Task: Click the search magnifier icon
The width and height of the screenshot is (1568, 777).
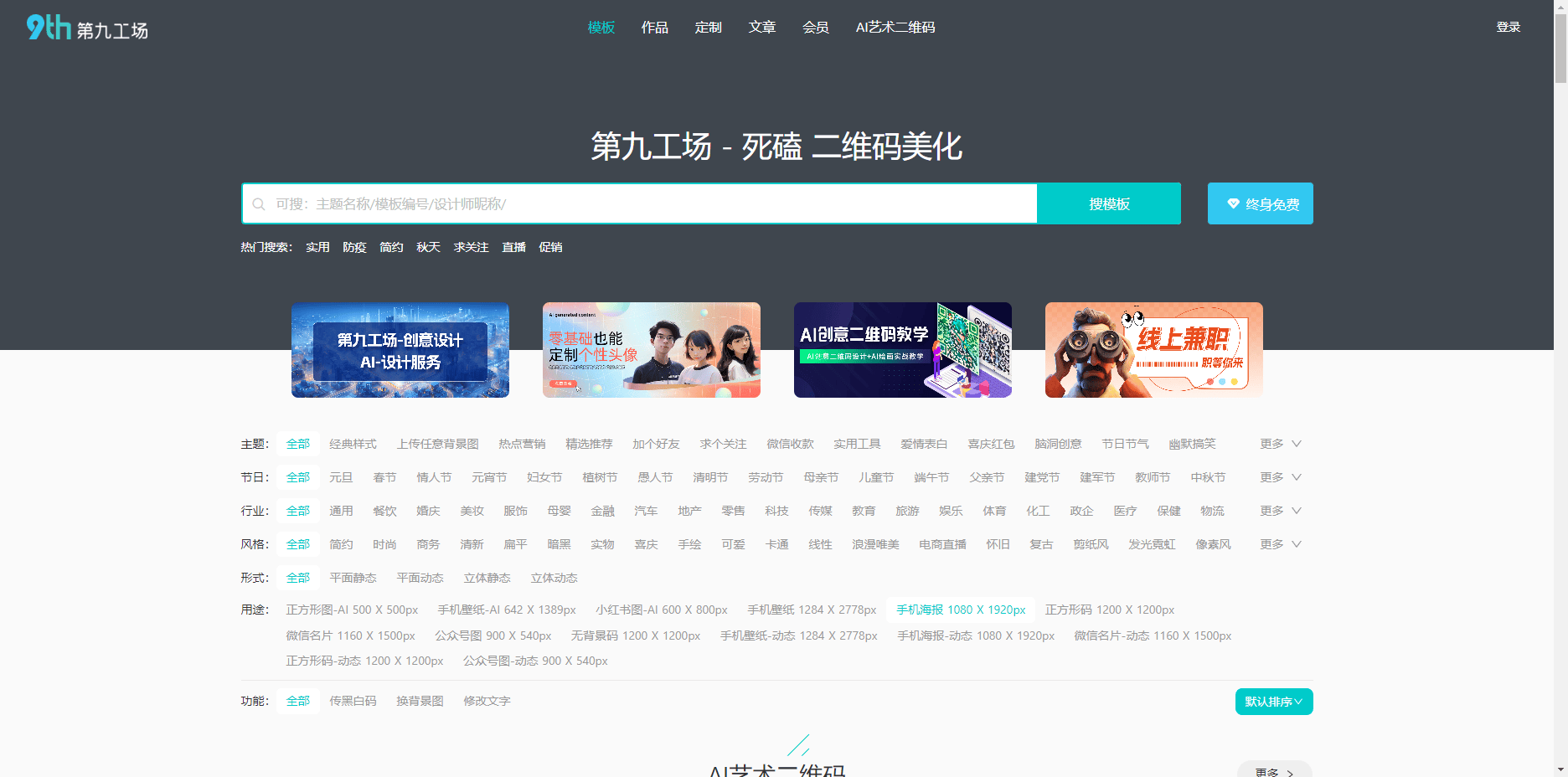Action: [x=259, y=204]
